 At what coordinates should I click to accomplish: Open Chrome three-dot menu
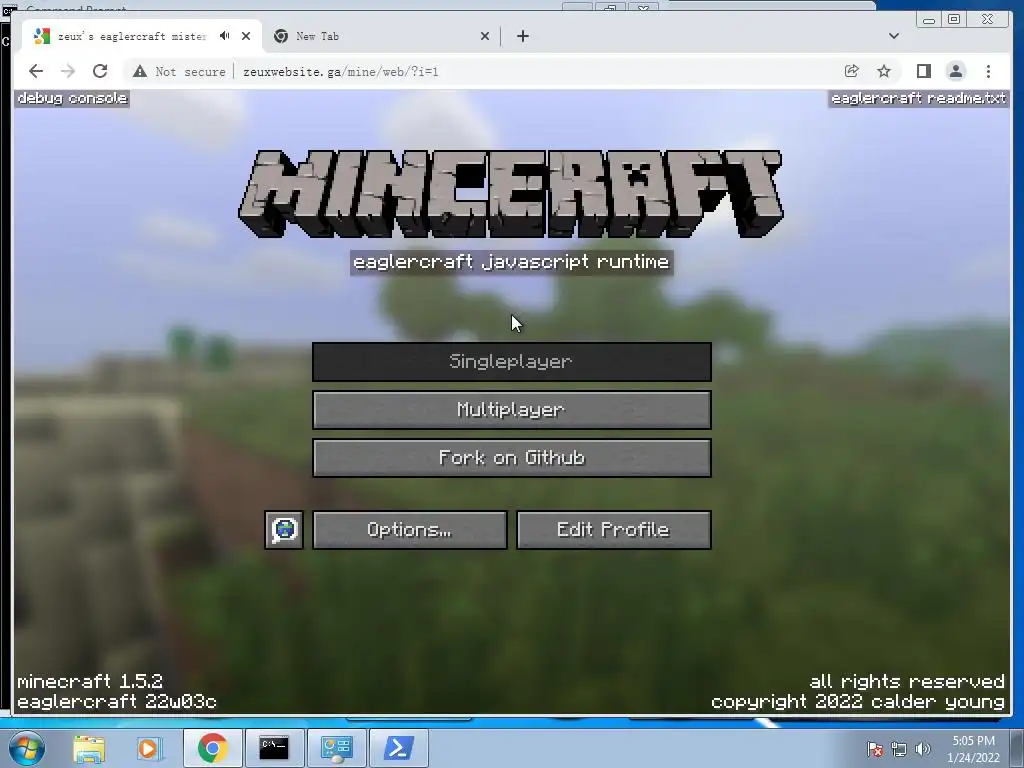(x=988, y=71)
